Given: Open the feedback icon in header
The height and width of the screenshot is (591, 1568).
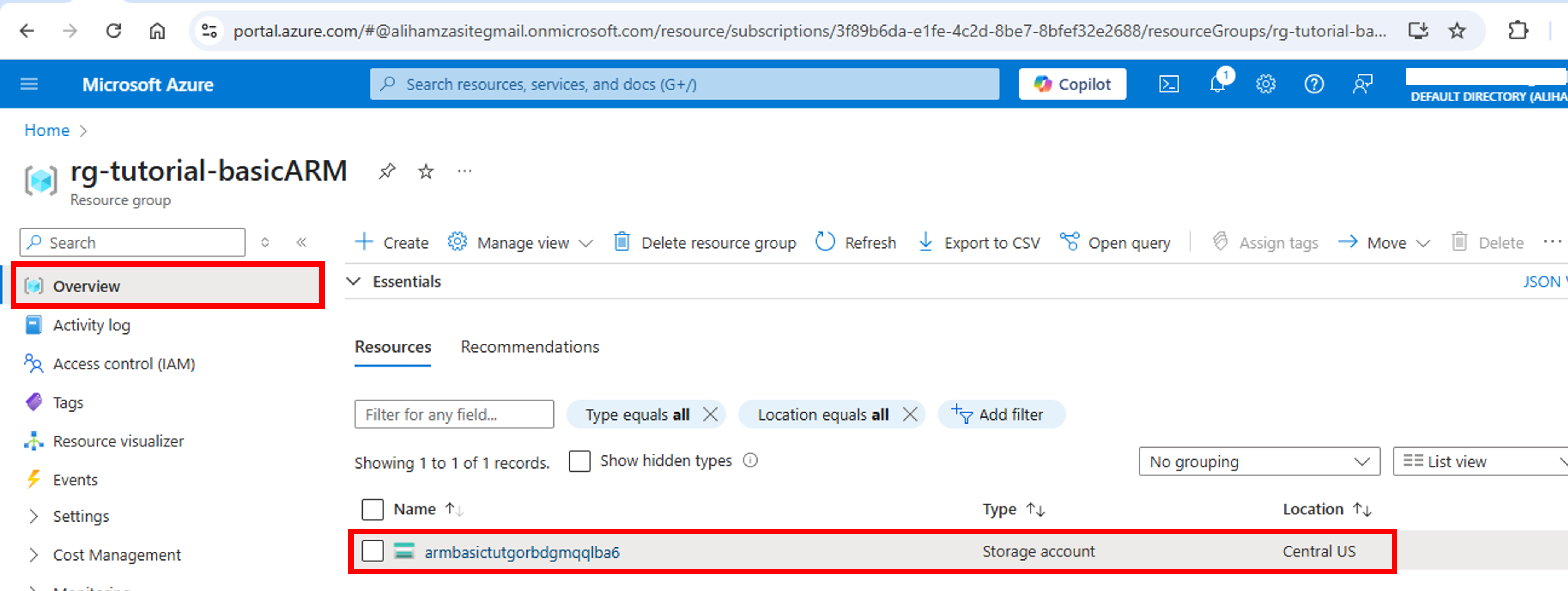Looking at the screenshot, I should [1362, 84].
